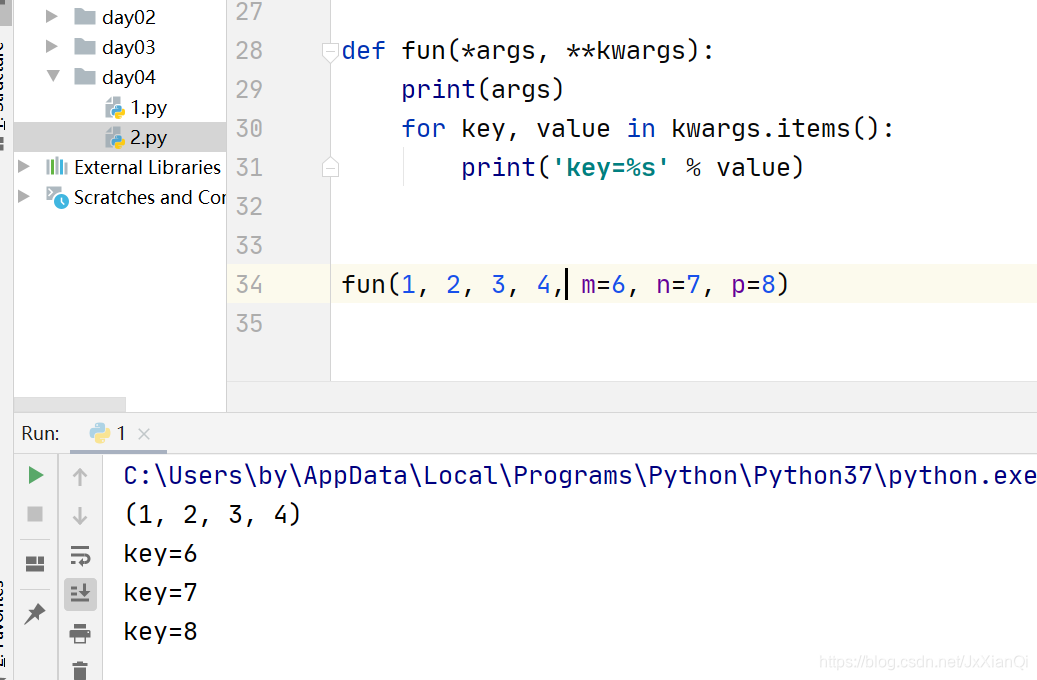The width and height of the screenshot is (1037, 680).
Task: Toggle scroll to end of output
Action: [80, 594]
